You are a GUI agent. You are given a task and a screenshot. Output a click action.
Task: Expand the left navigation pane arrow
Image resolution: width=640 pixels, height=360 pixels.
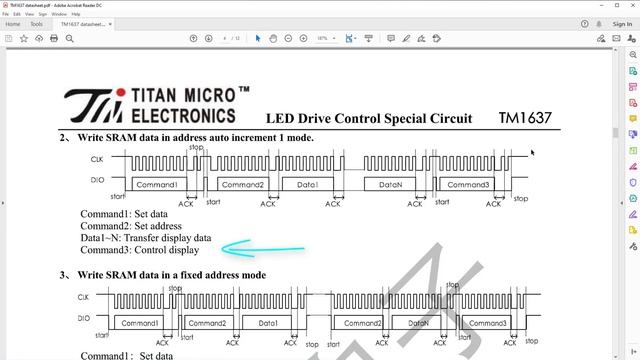2,203
